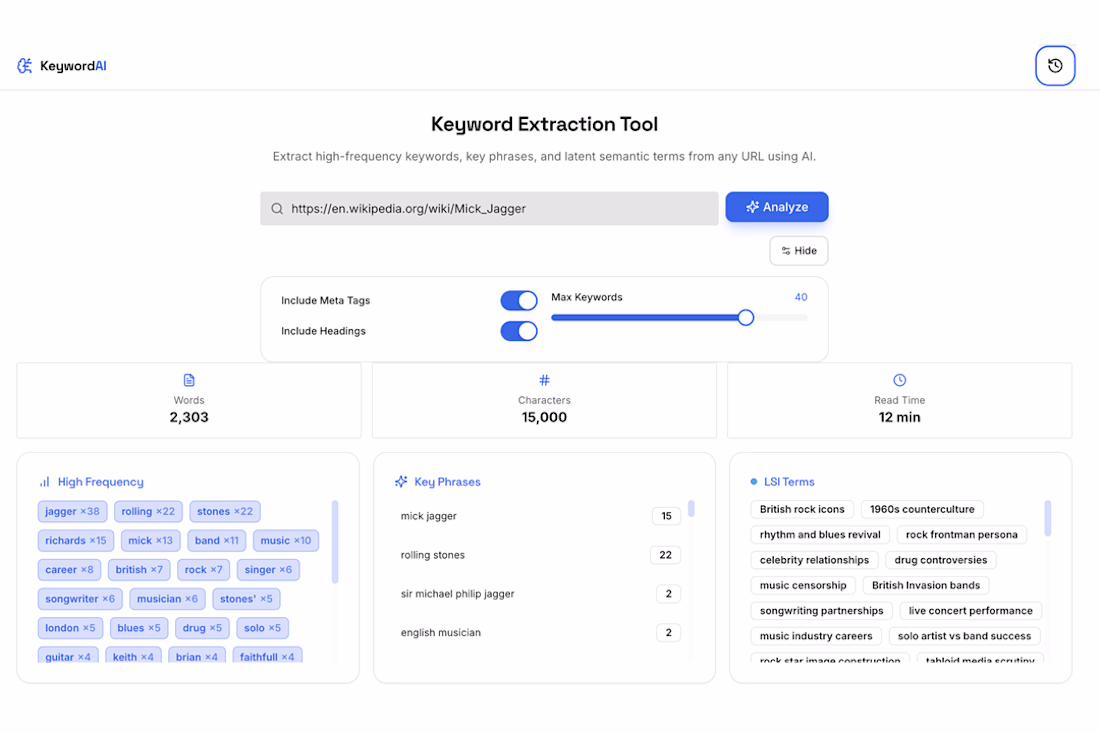Image resolution: width=1100 pixels, height=733 pixels.
Task: Click the Max Keywords slider handle
Action: (746, 318)
